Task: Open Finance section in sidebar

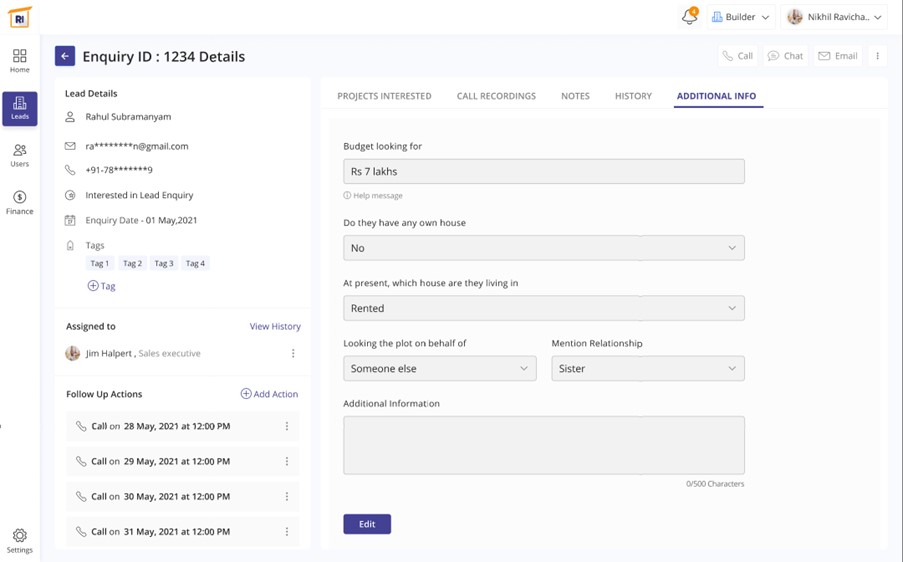Action: pos(19,202)
